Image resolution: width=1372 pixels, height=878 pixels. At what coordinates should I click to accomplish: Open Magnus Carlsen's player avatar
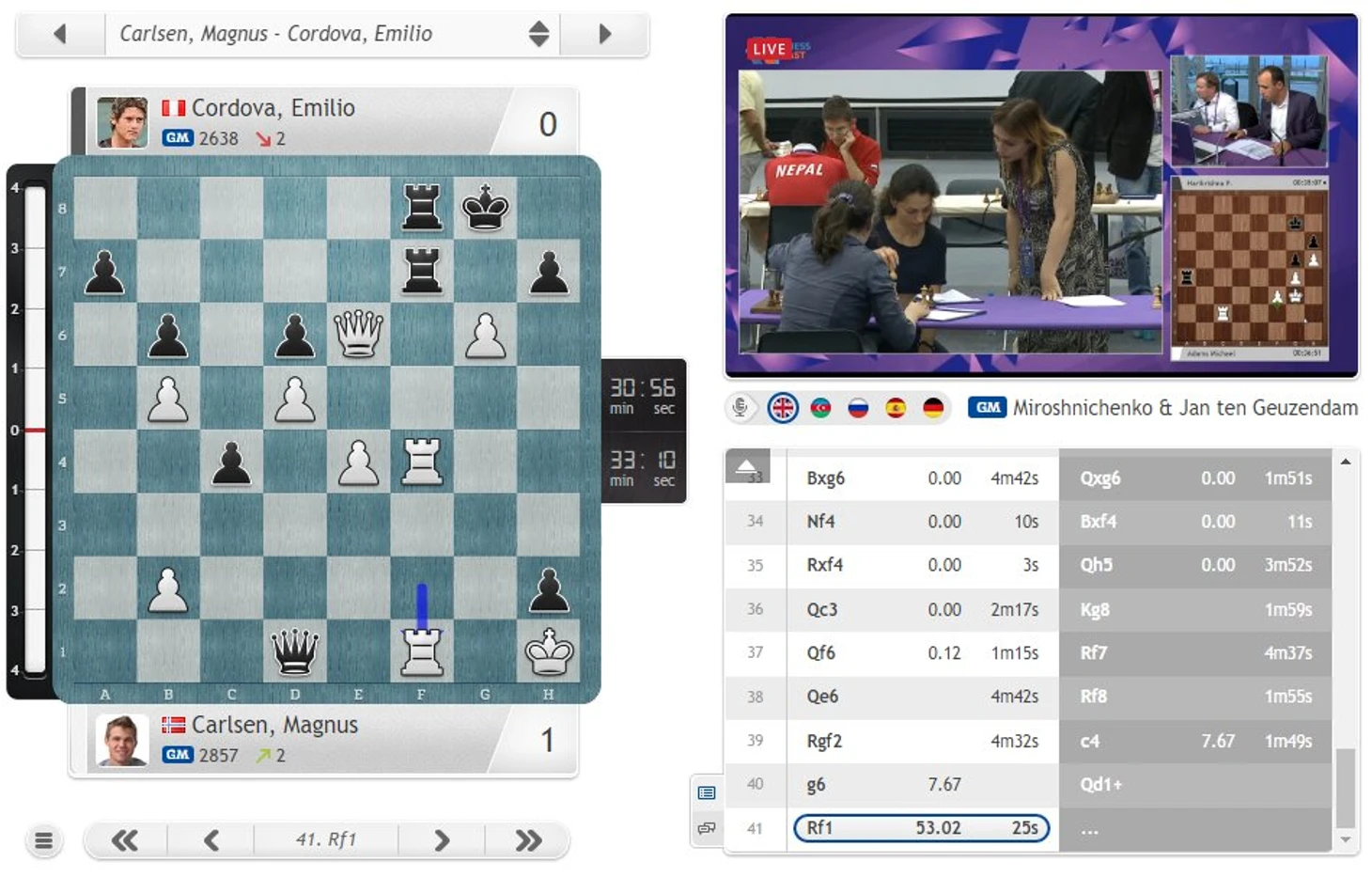[122, 740]
